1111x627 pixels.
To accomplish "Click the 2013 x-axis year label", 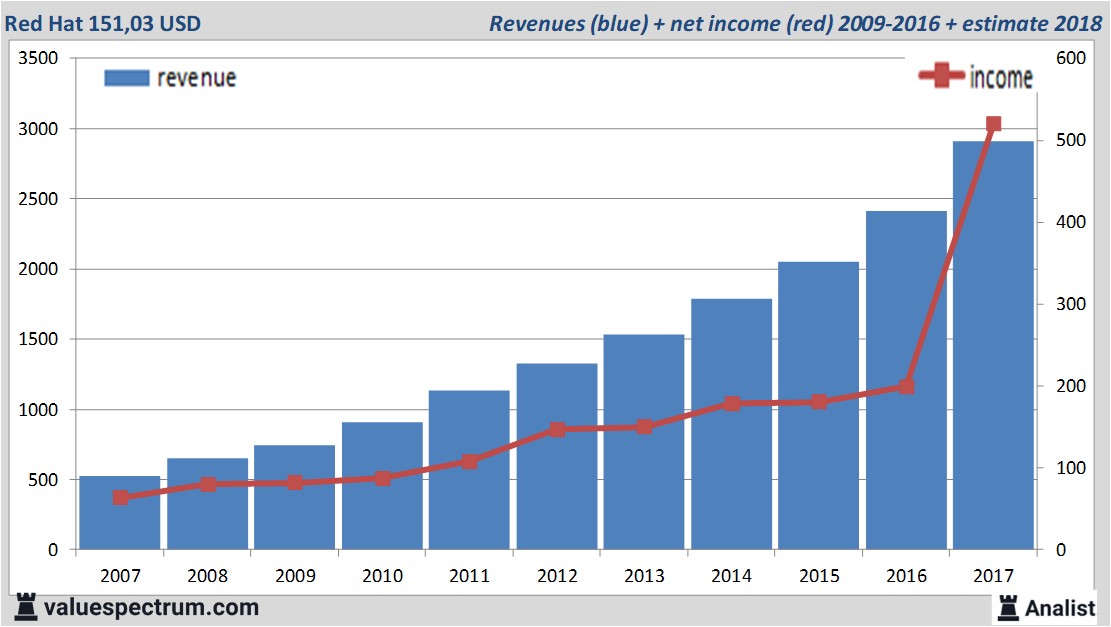I will [644, 576].
